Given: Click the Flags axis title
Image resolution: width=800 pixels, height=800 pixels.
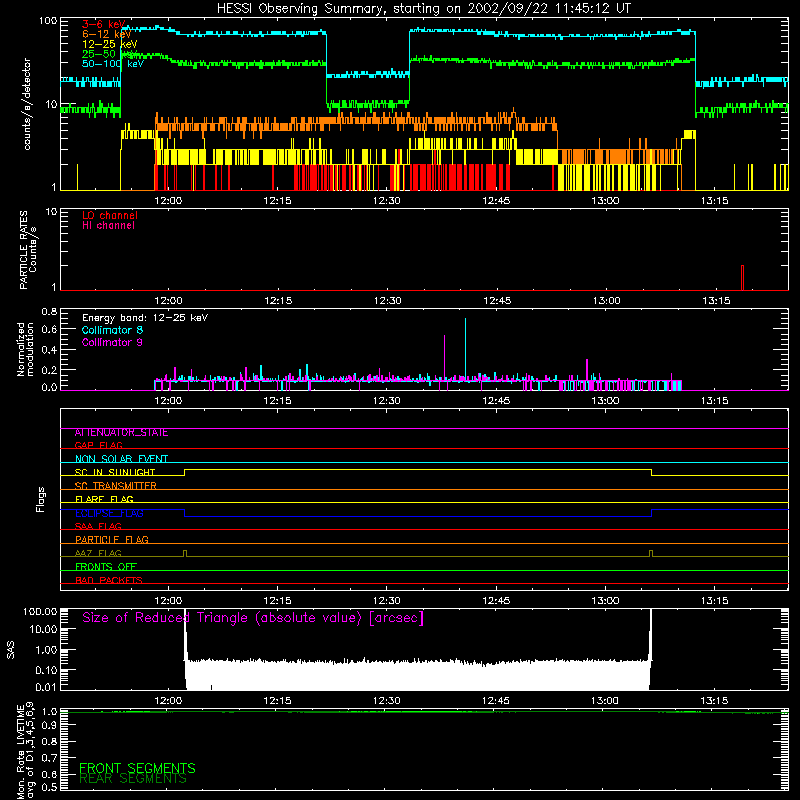Looking at the screenshot, I should (40, 499).
